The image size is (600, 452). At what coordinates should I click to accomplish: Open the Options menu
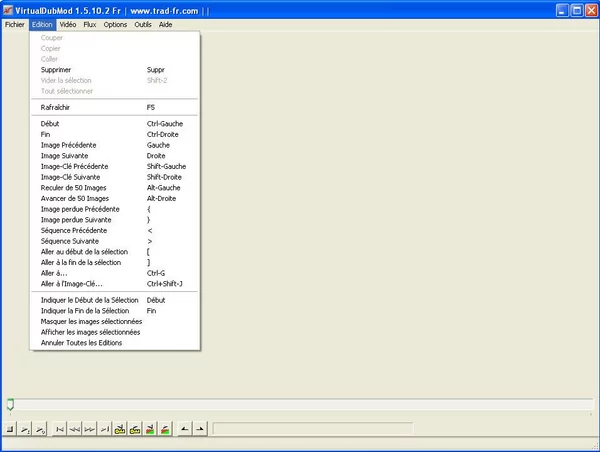(x=115, y=24)
